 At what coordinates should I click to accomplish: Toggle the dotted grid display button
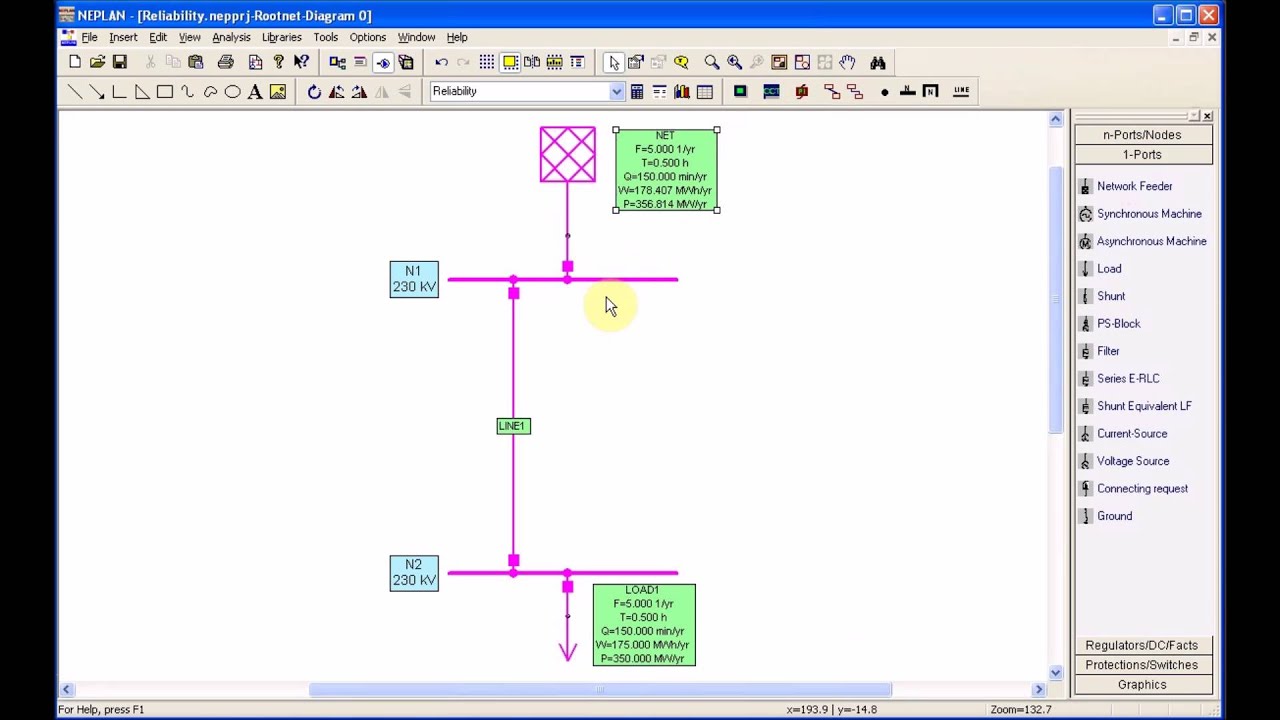pyautogui.click(x=487, y=62)
